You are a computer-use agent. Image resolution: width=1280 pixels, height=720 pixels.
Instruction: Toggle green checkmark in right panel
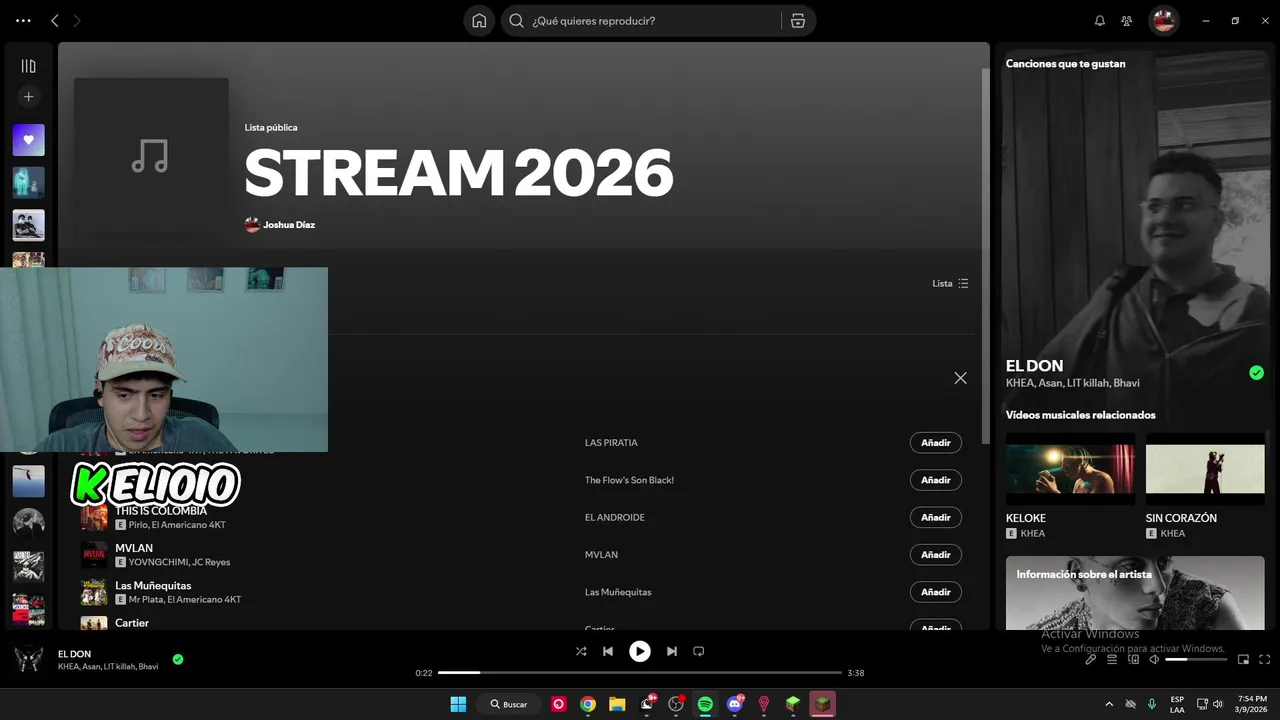[1256, 373]
